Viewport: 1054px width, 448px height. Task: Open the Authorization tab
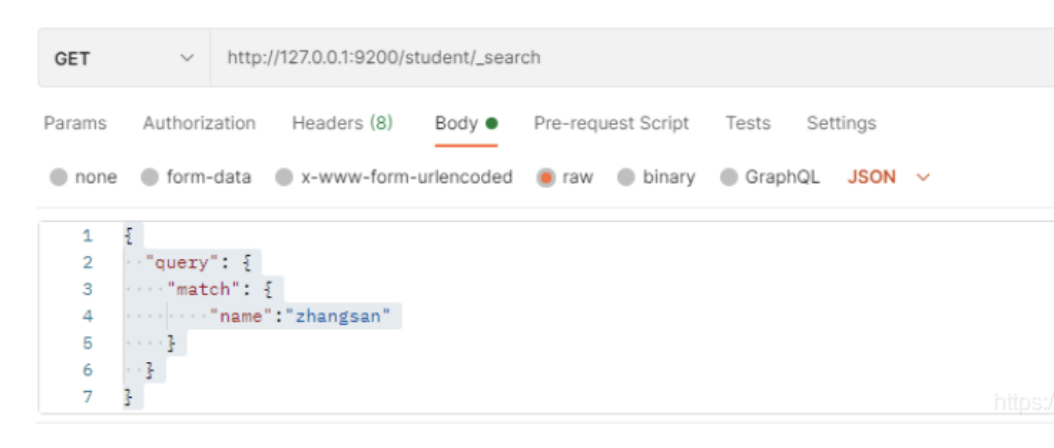tap(199, 123)
